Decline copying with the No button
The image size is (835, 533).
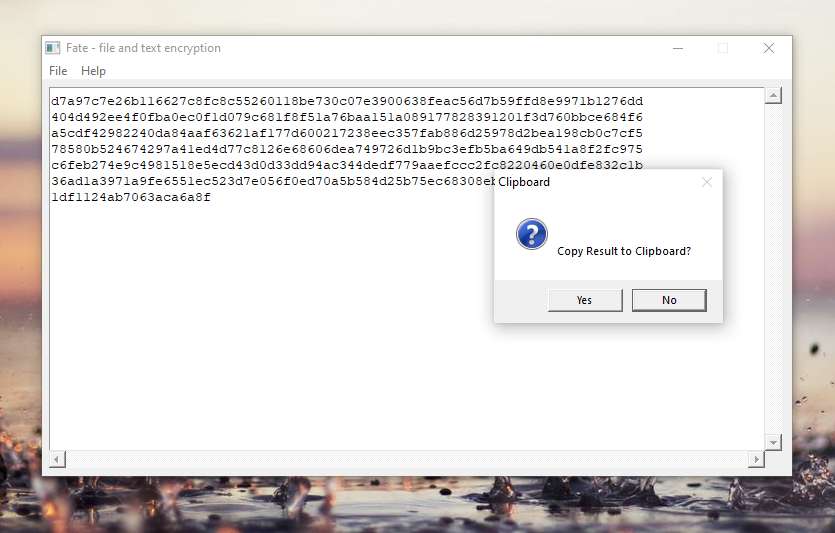(x=669, y=300)
